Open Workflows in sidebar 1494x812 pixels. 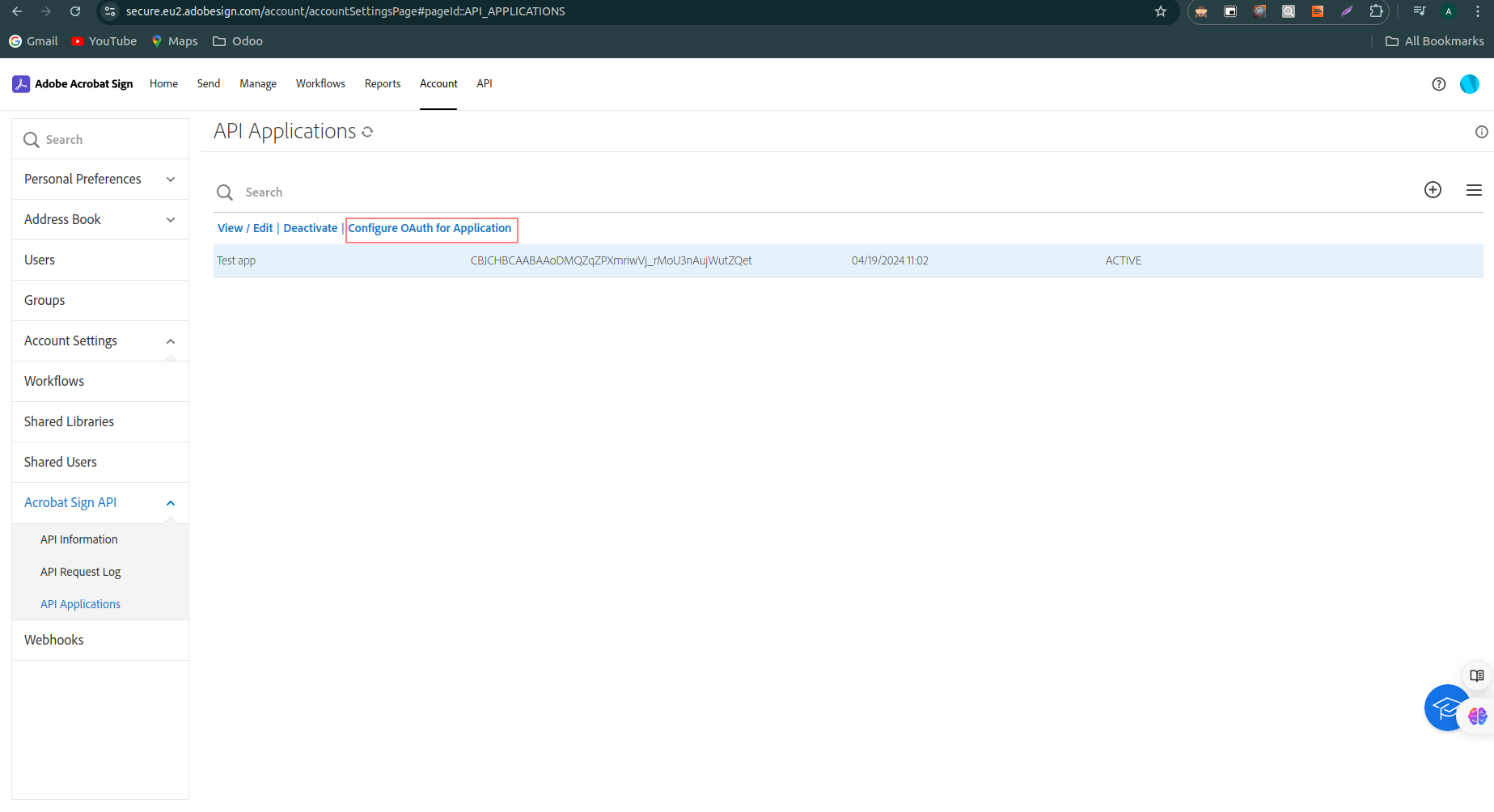100,382
